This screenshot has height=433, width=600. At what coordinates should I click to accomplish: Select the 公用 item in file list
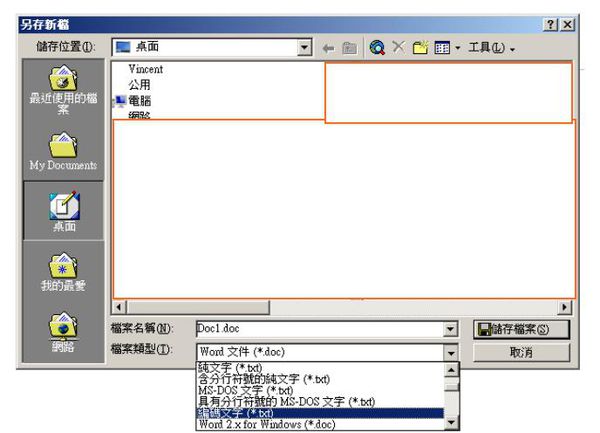(139, 85)
